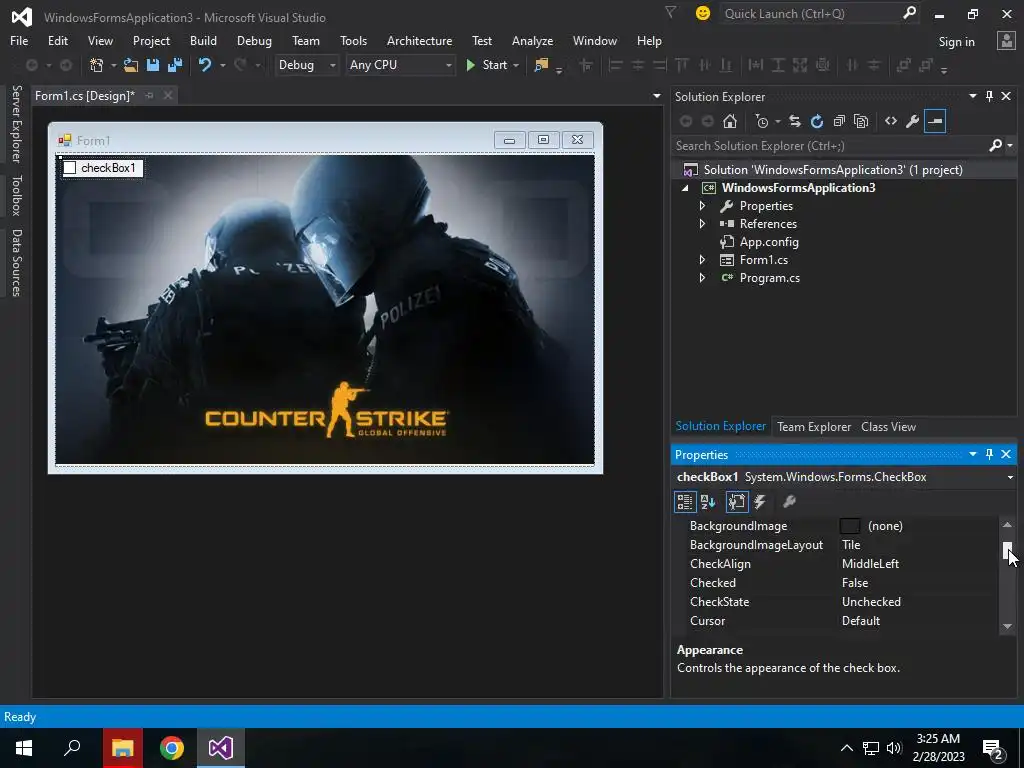Open the Windows Start menu
Screen dimensions: 1024x768
coord(24,748)
